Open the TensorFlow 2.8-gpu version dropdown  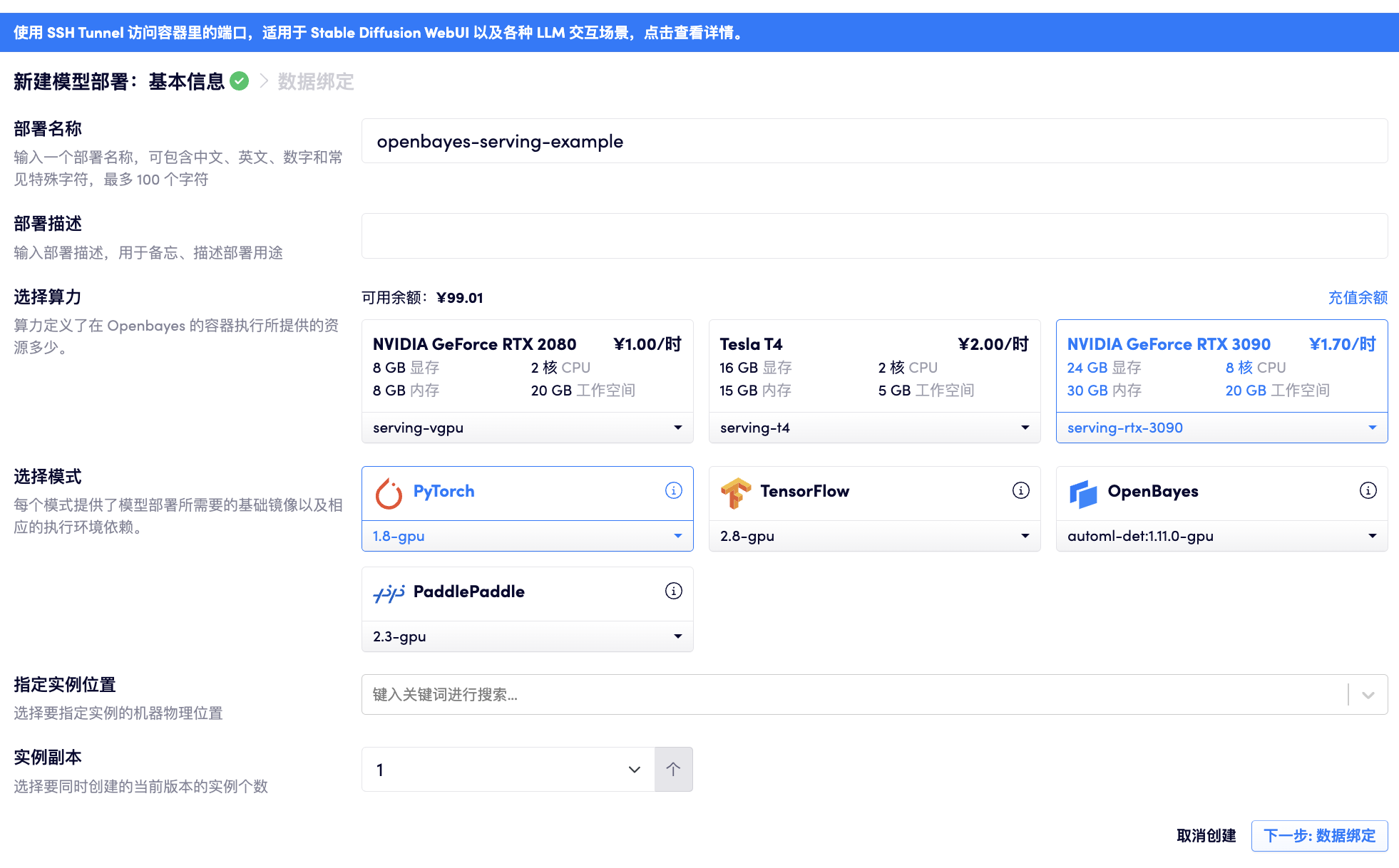[x=874, y=536]
